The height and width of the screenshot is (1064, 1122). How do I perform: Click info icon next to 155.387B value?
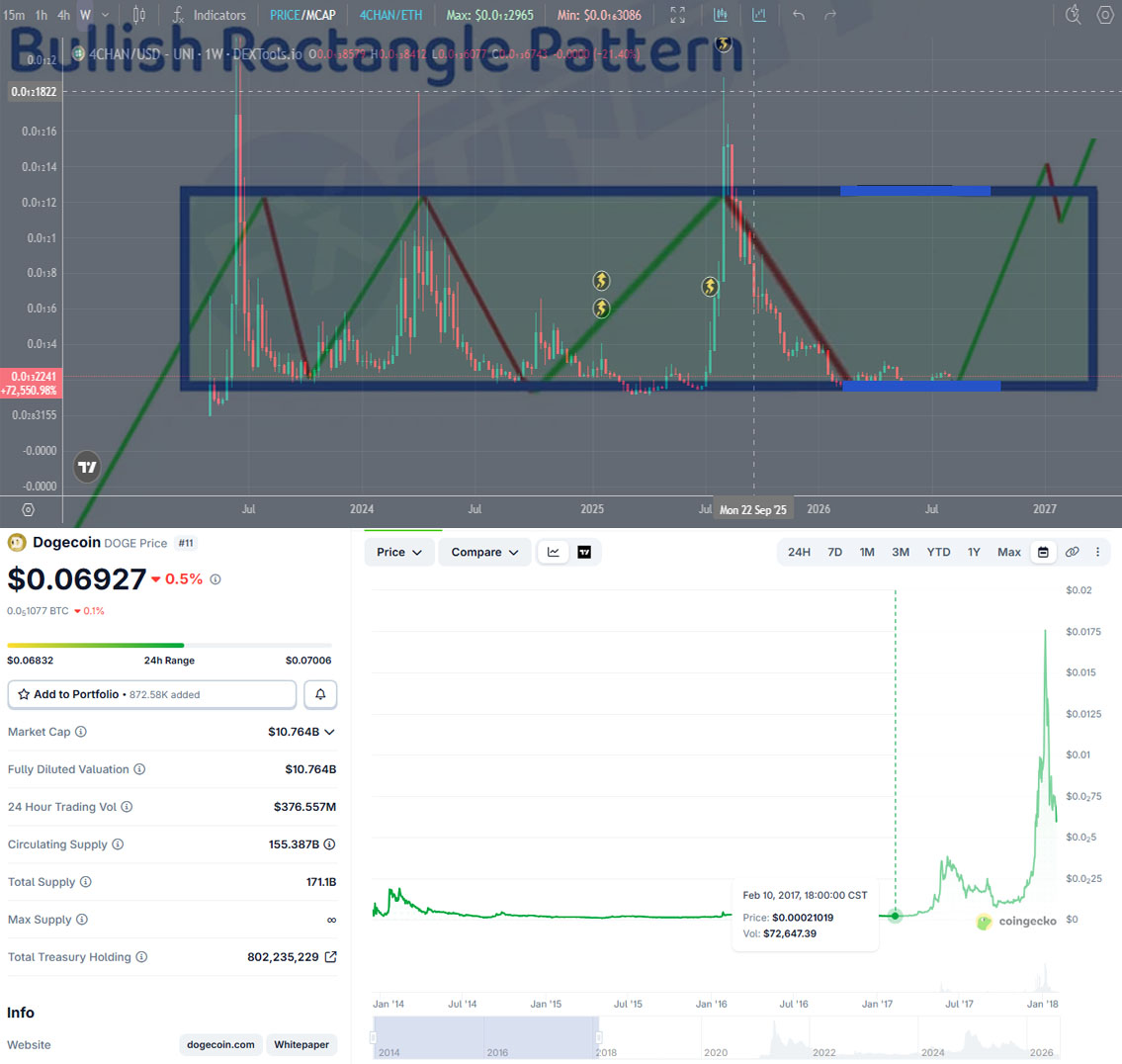[x=329, y=844]
